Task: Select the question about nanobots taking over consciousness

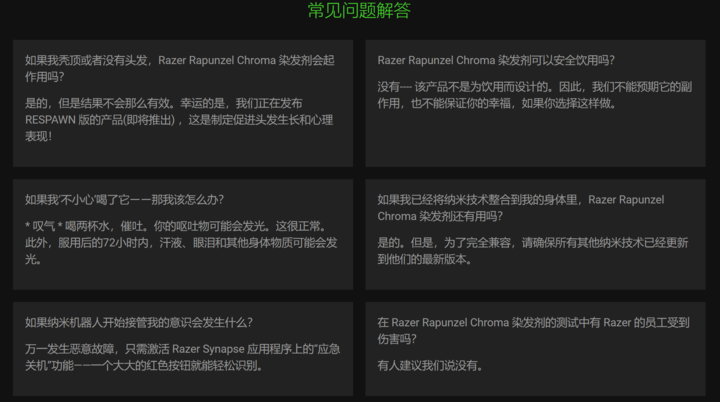Action: 139,322
